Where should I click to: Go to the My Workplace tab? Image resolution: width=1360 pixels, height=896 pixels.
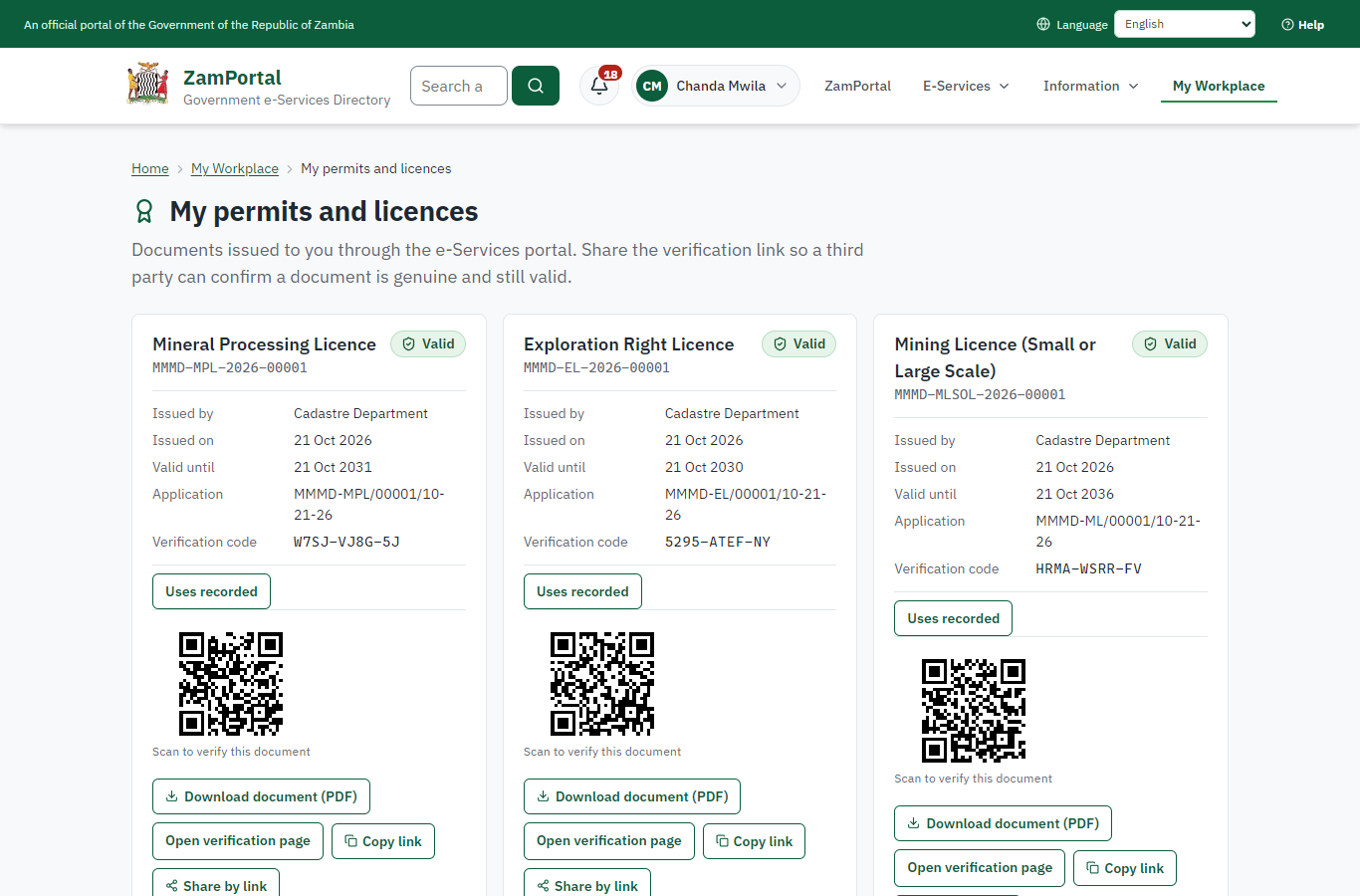(x=1219, y=86)
